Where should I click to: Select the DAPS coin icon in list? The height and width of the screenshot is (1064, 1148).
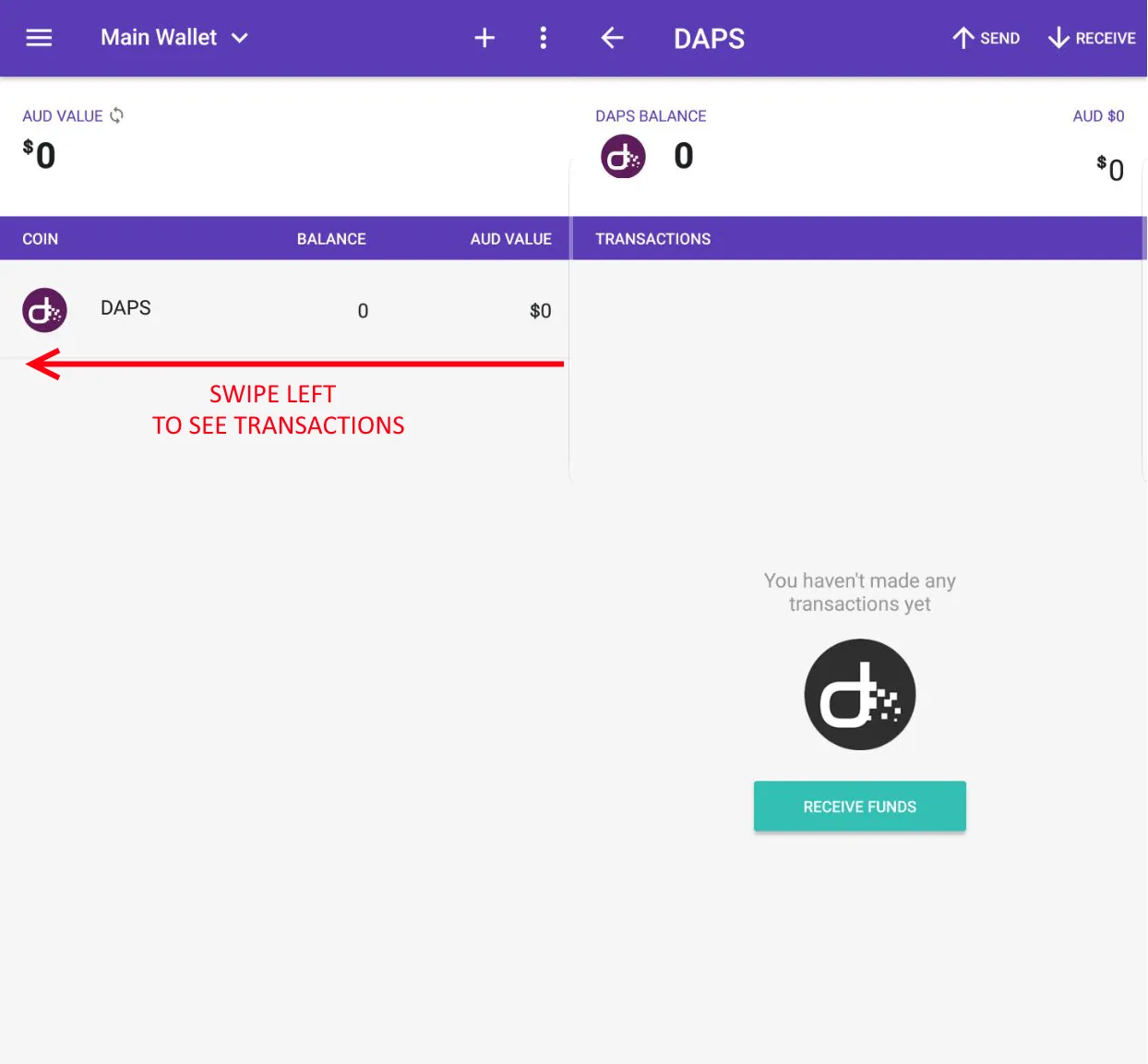44,310
